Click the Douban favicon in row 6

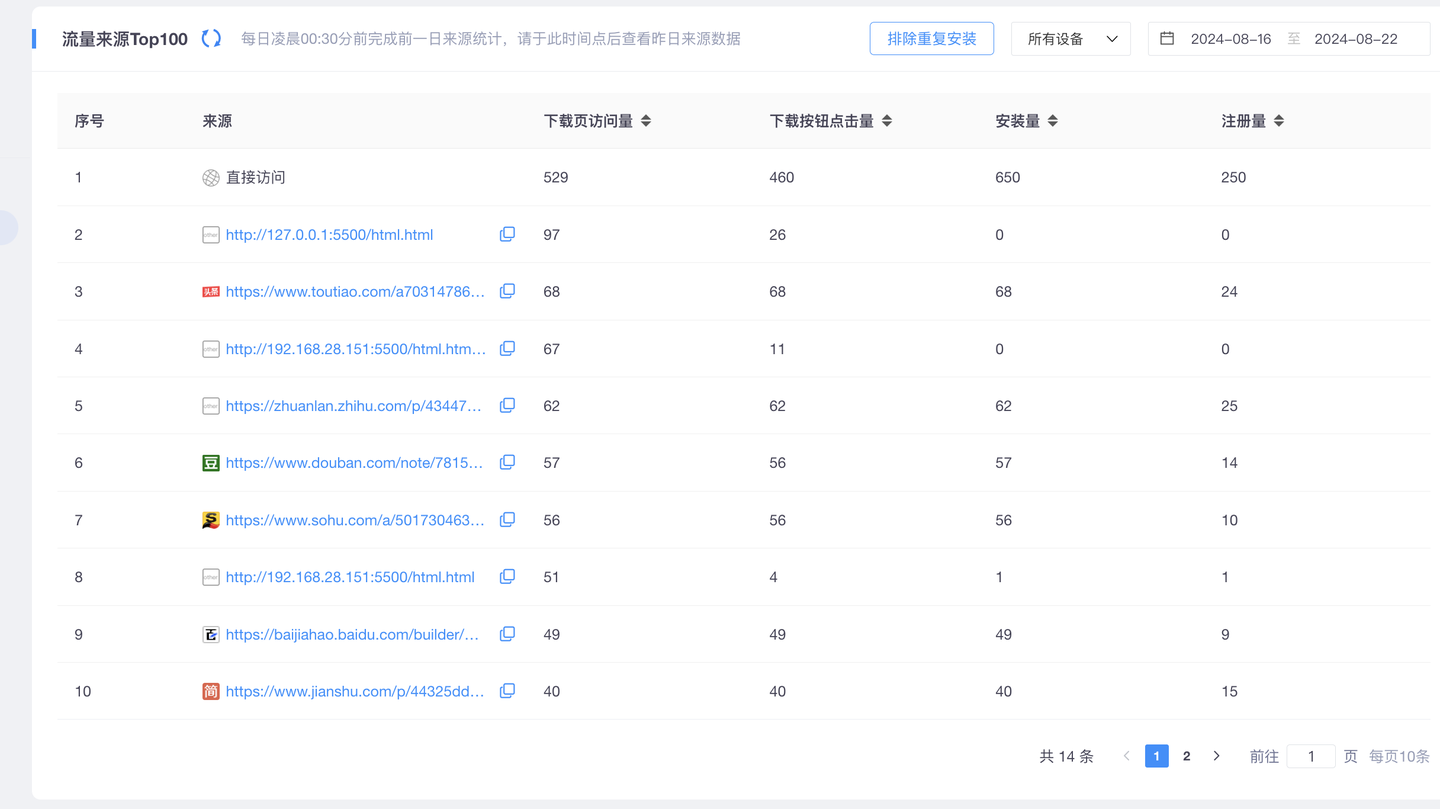pyautogui.click(x=211, y=463)
